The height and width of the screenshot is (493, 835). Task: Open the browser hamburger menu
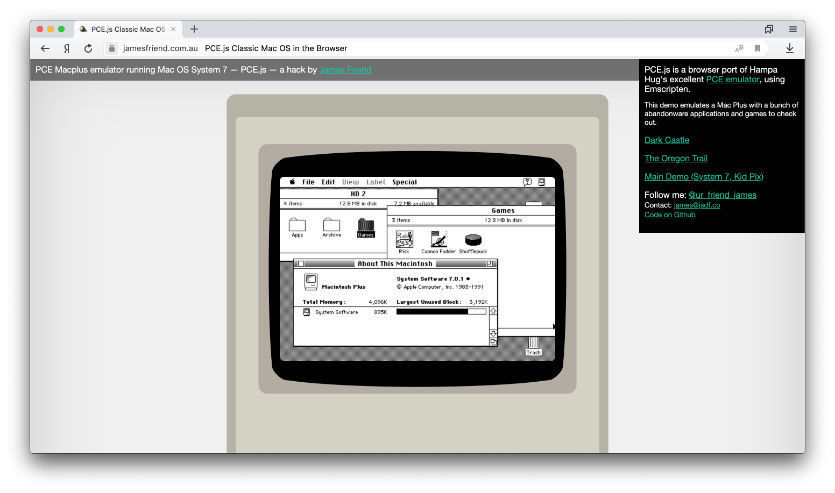(x=793, y=29)
